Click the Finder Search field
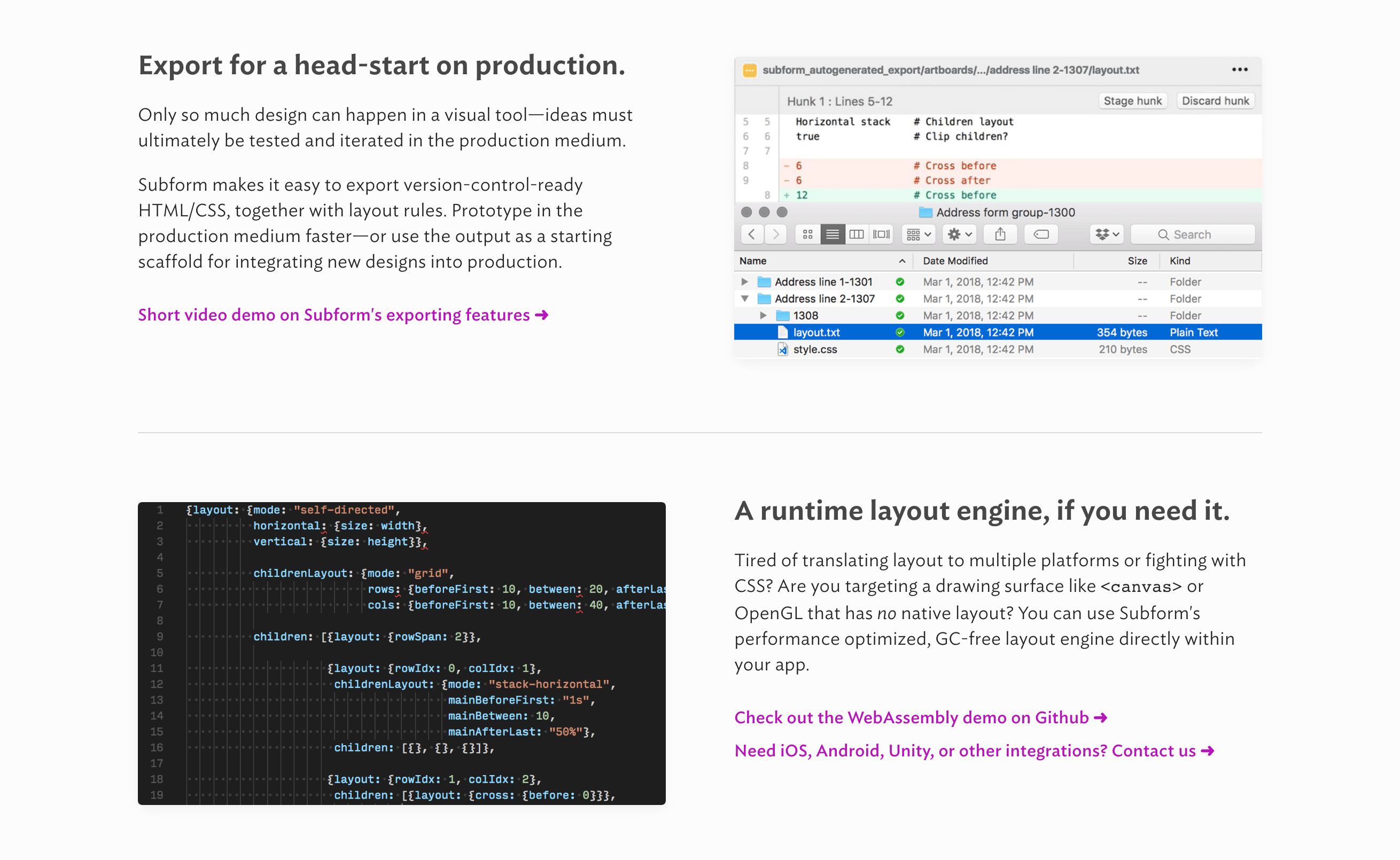This screenshot has width=1400, height=860. coord(1192,234)
